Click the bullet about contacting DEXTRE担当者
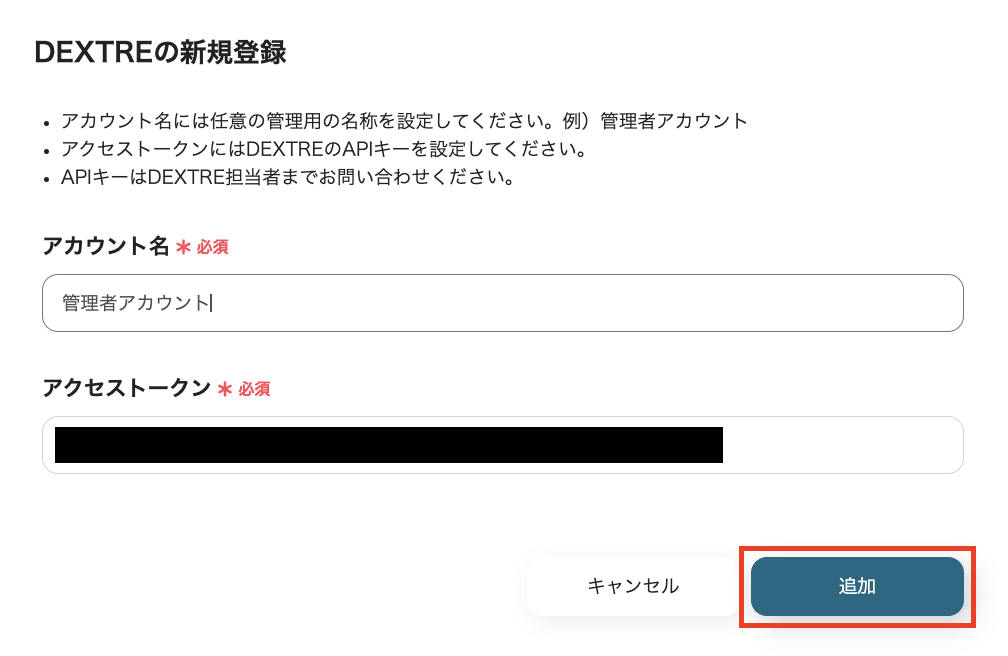 (290, 178)
